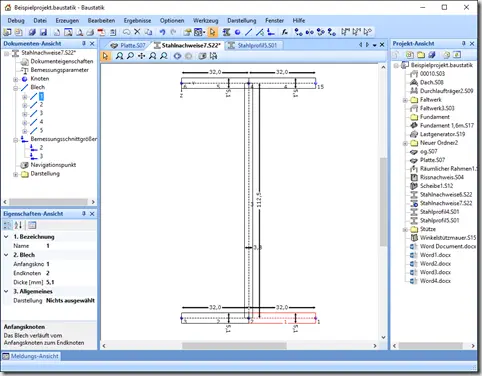Open the document tab list dropdown arrow
The width and height of the screenshot is (482, 376).
pos(375,45)
